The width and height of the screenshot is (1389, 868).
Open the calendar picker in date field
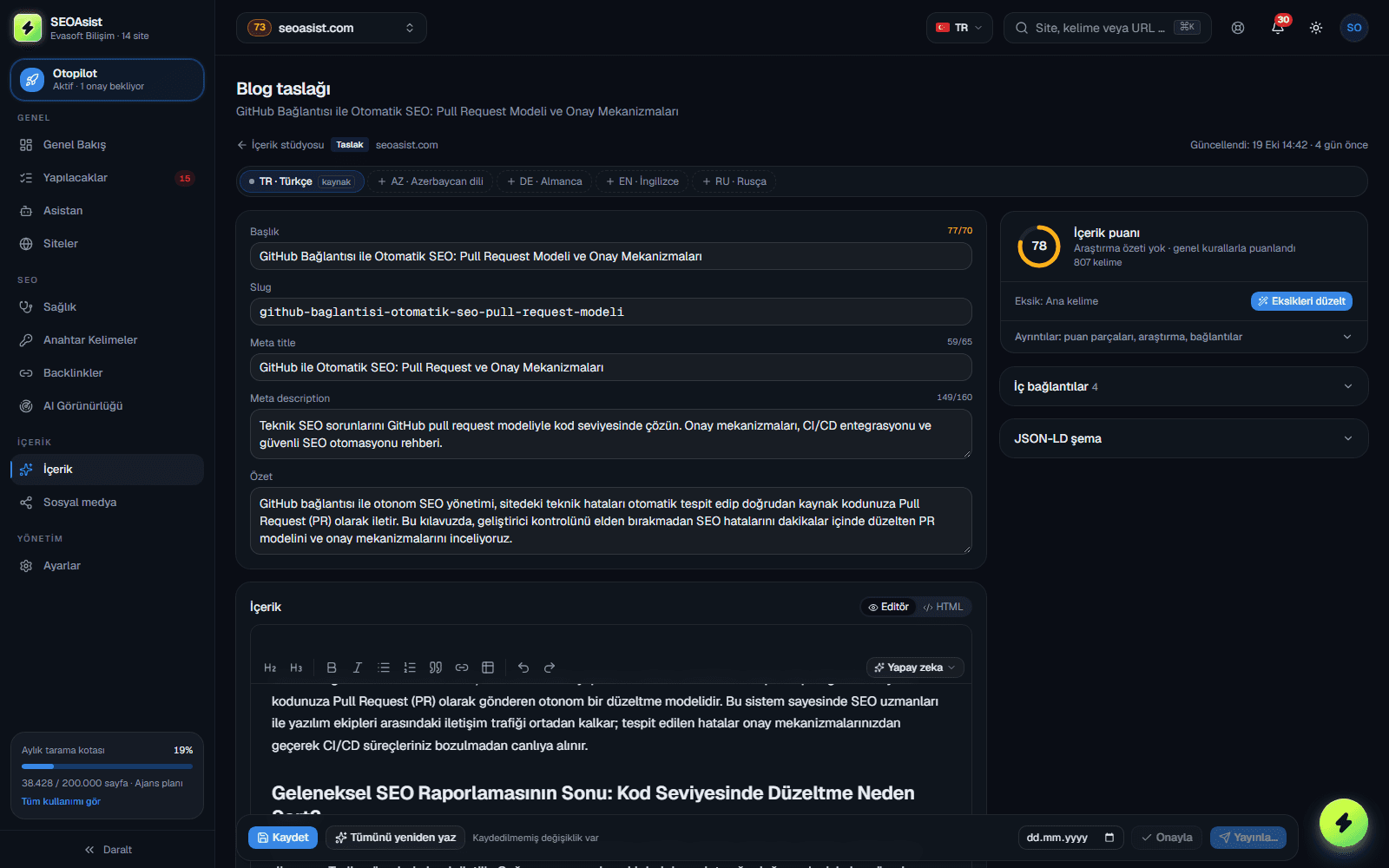(1109, 838)
